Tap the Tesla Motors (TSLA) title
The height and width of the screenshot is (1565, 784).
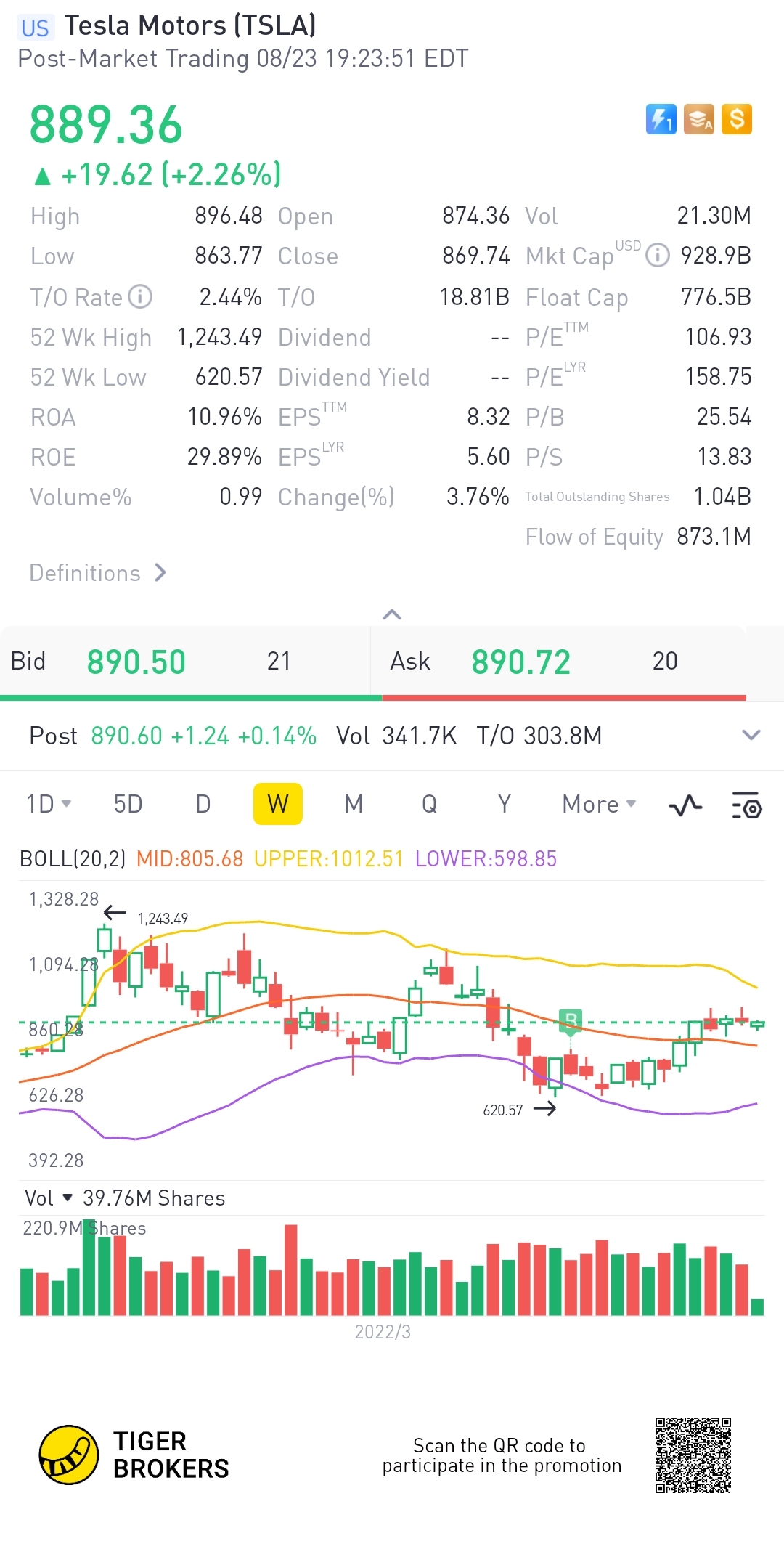coord(190,25)
